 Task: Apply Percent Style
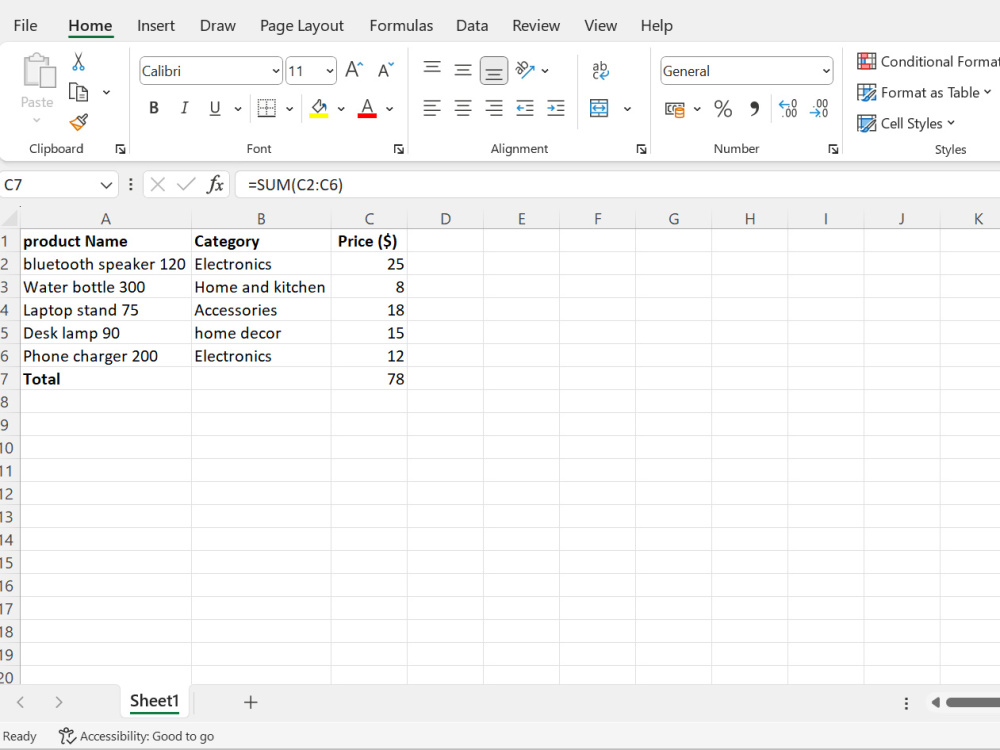[x=723, y=109]
